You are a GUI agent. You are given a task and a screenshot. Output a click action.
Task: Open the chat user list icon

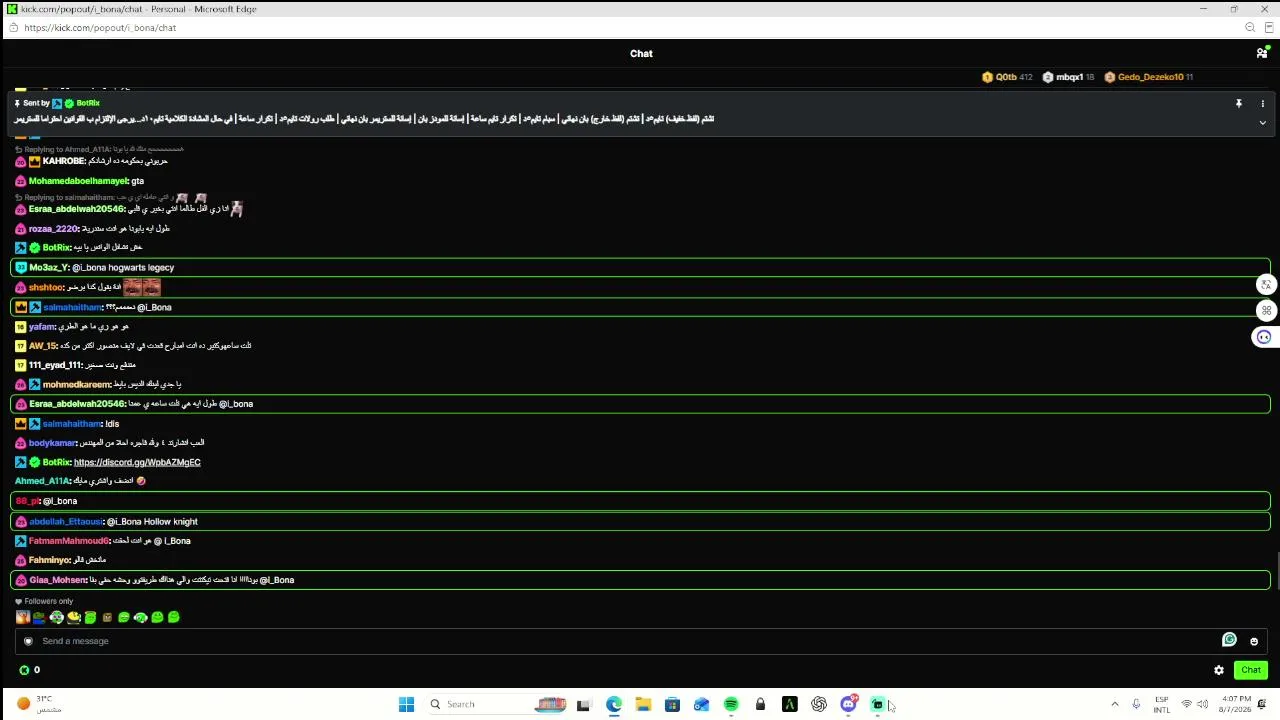pos(1262,53)
